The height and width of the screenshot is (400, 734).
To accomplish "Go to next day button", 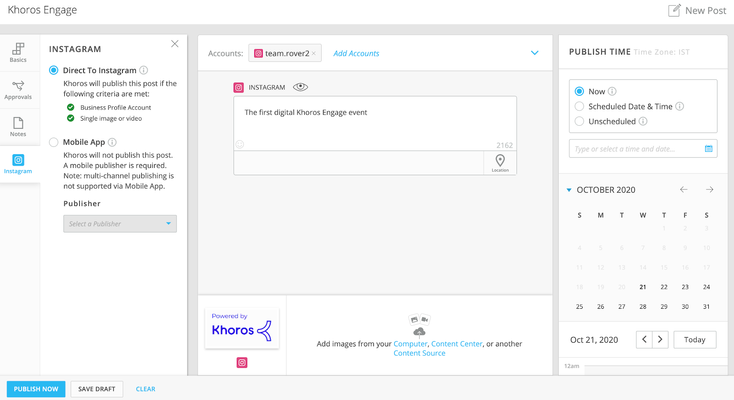I will [x=660, y=340].
